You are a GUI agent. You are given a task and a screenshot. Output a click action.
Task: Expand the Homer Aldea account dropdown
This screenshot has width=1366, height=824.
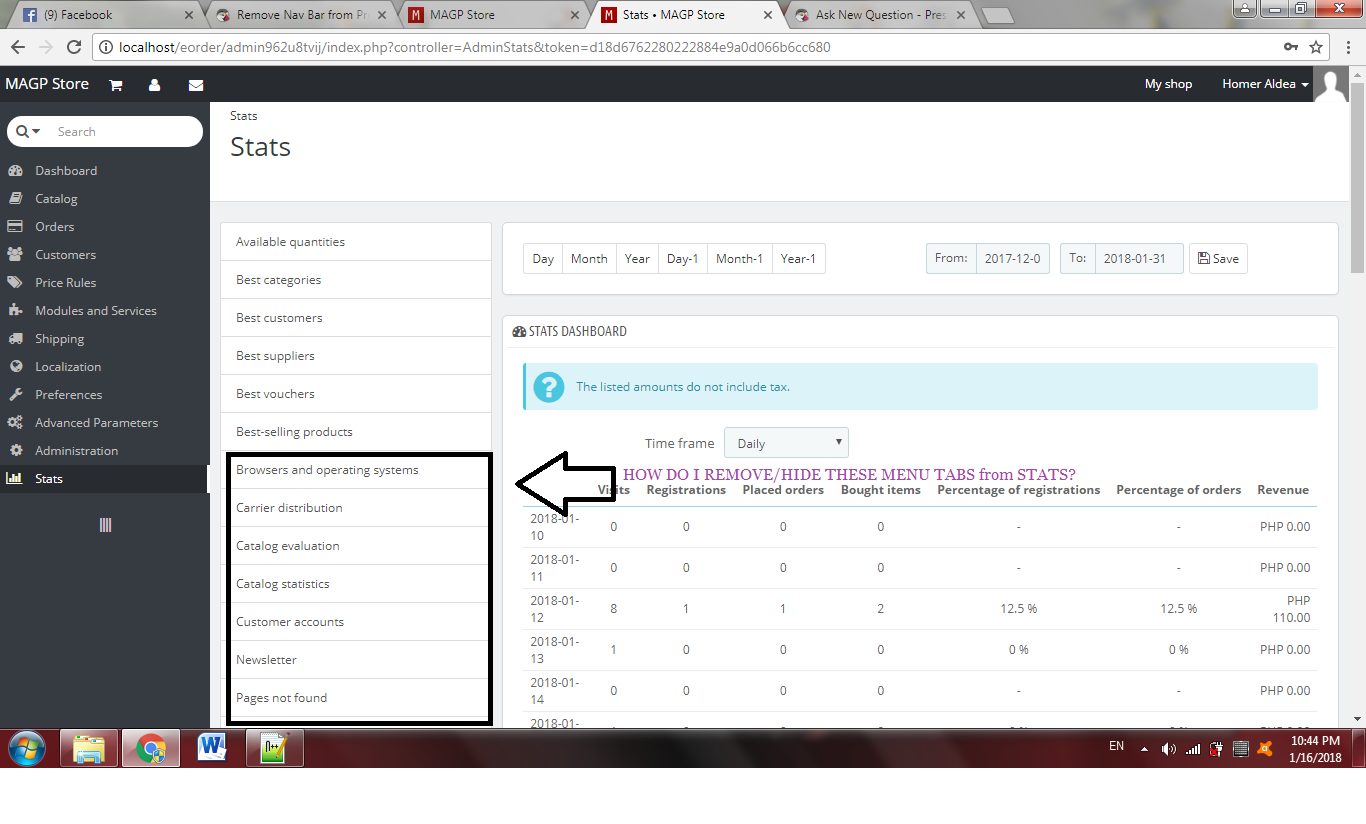click(x=1265, y=85)
